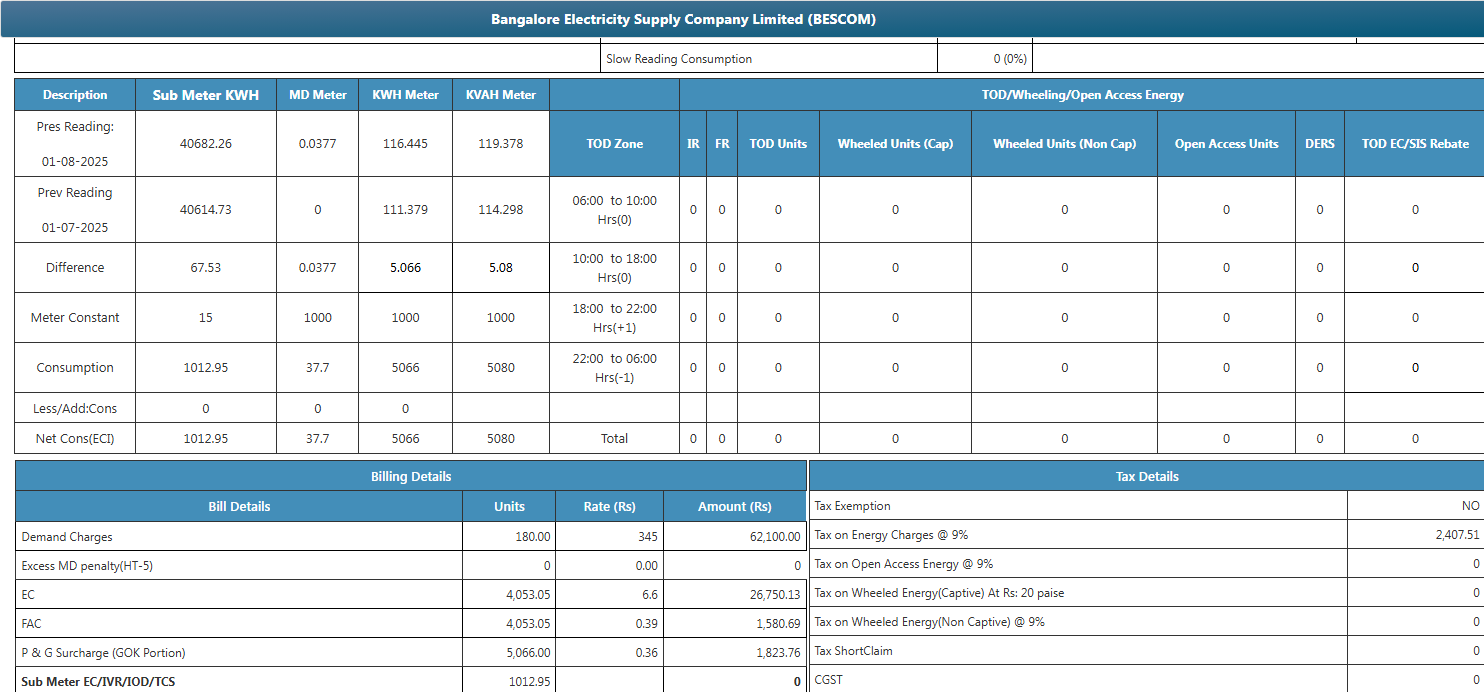Select the Tax Exemption row label
This screenshot has height=694, width=1484.
853,506
